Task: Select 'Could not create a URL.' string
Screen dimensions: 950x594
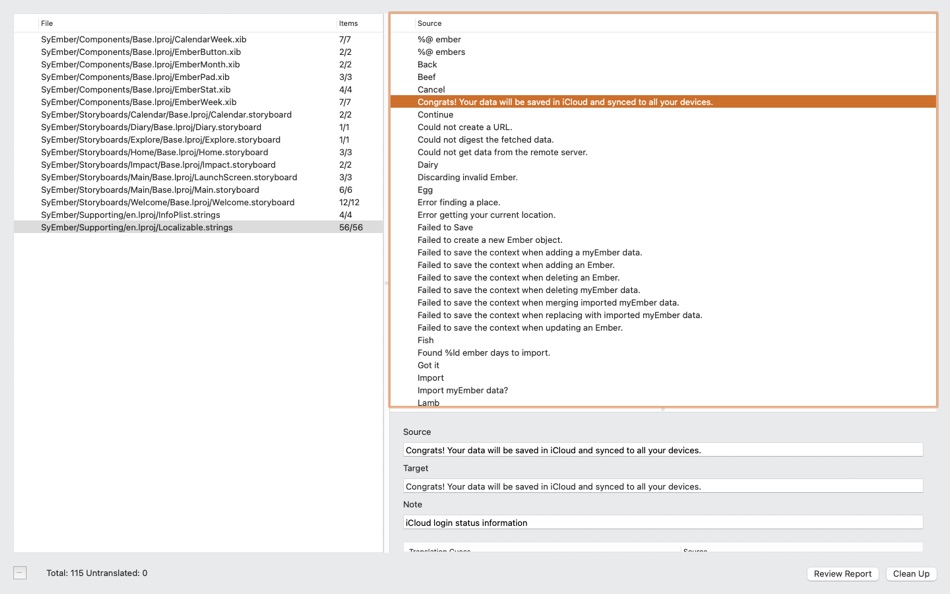Action: (663, 127)
